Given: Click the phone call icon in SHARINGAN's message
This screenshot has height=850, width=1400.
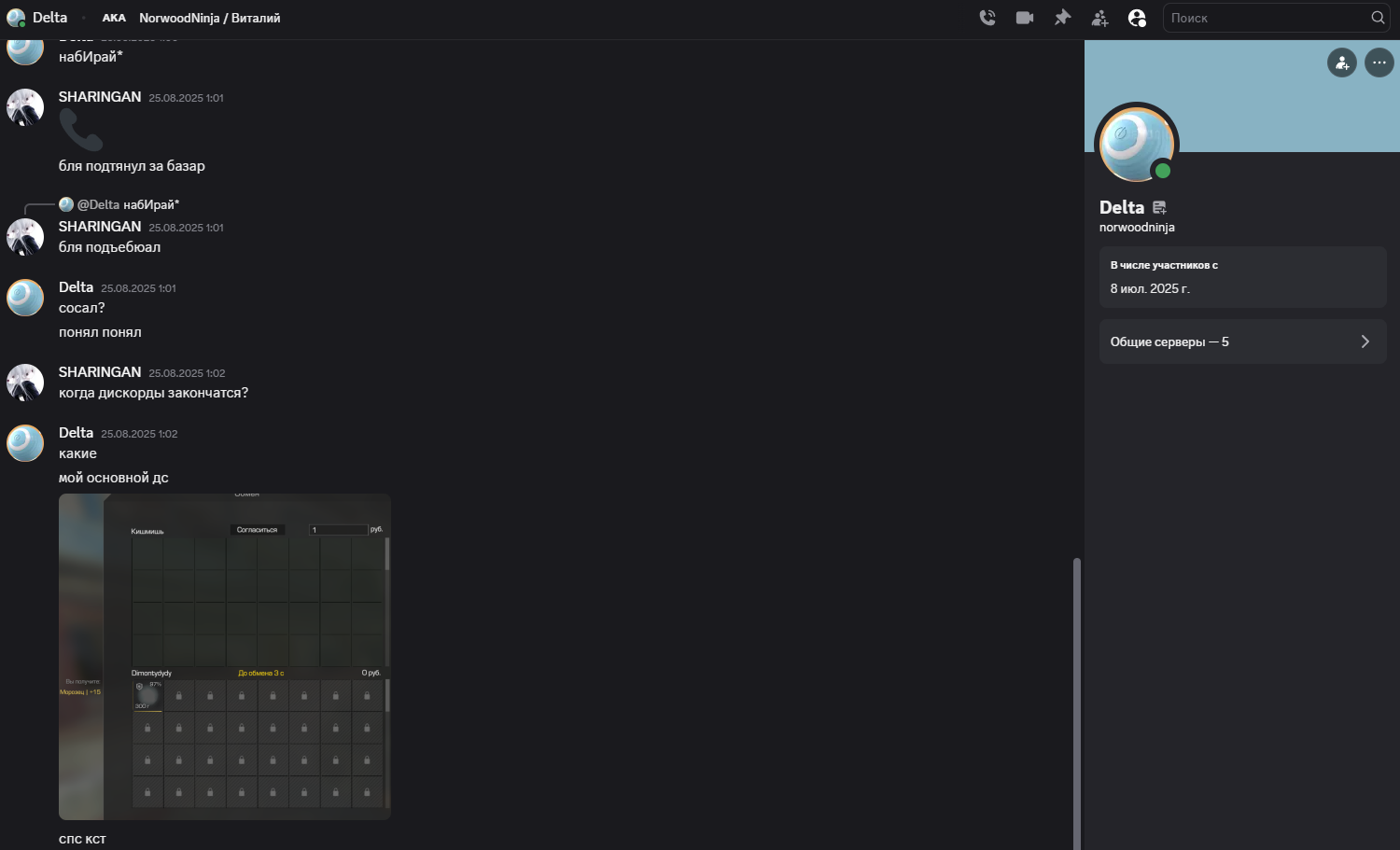Looking at the screenshot, I should [81, 130].
